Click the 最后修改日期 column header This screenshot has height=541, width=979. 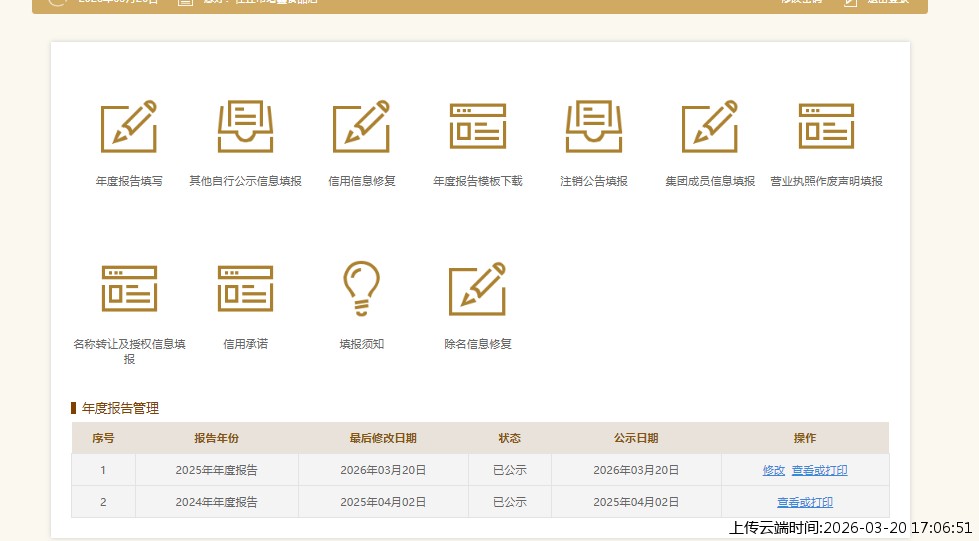(383, 439)
